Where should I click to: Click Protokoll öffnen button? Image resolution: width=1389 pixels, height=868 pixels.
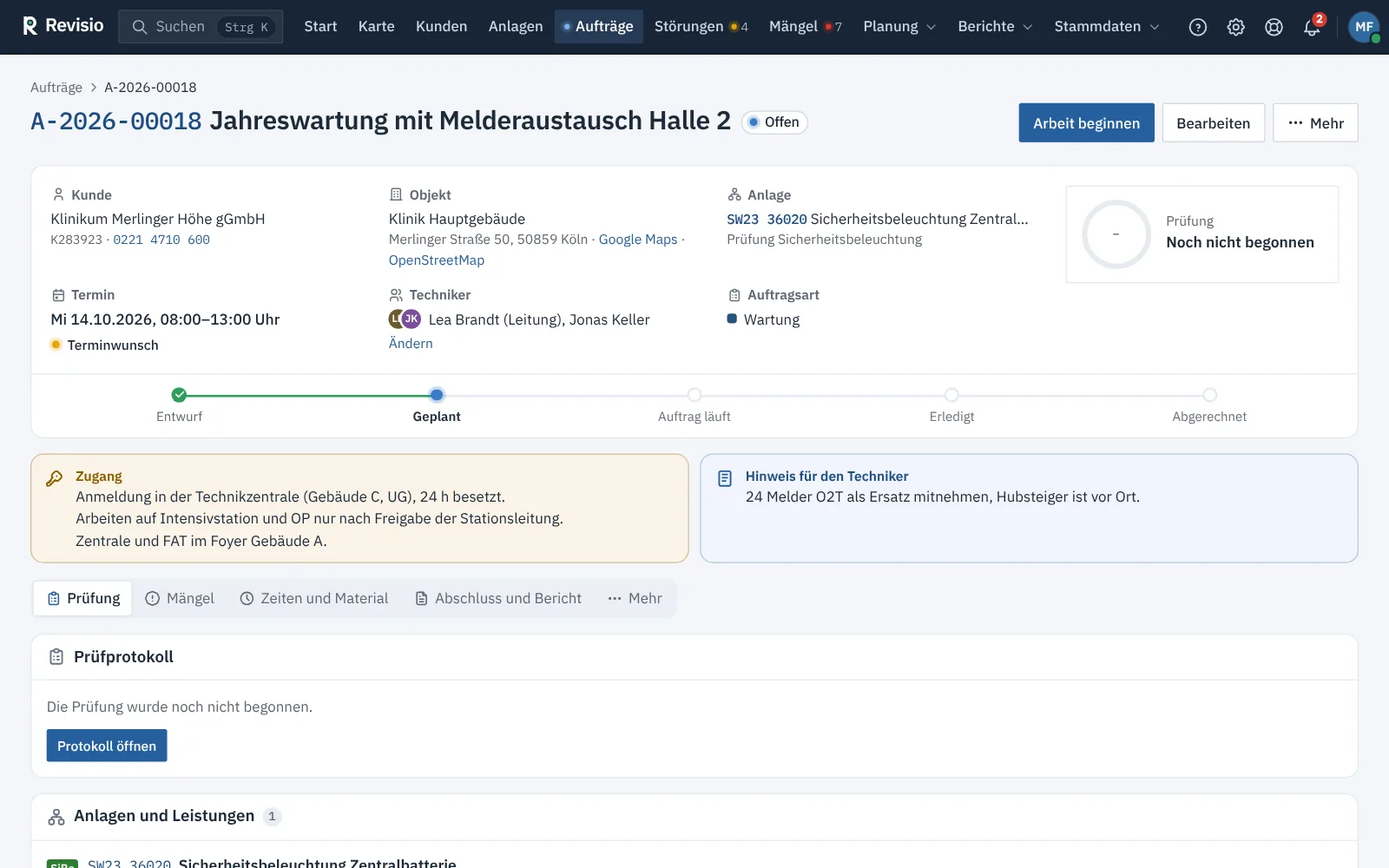tap(107, 746)
